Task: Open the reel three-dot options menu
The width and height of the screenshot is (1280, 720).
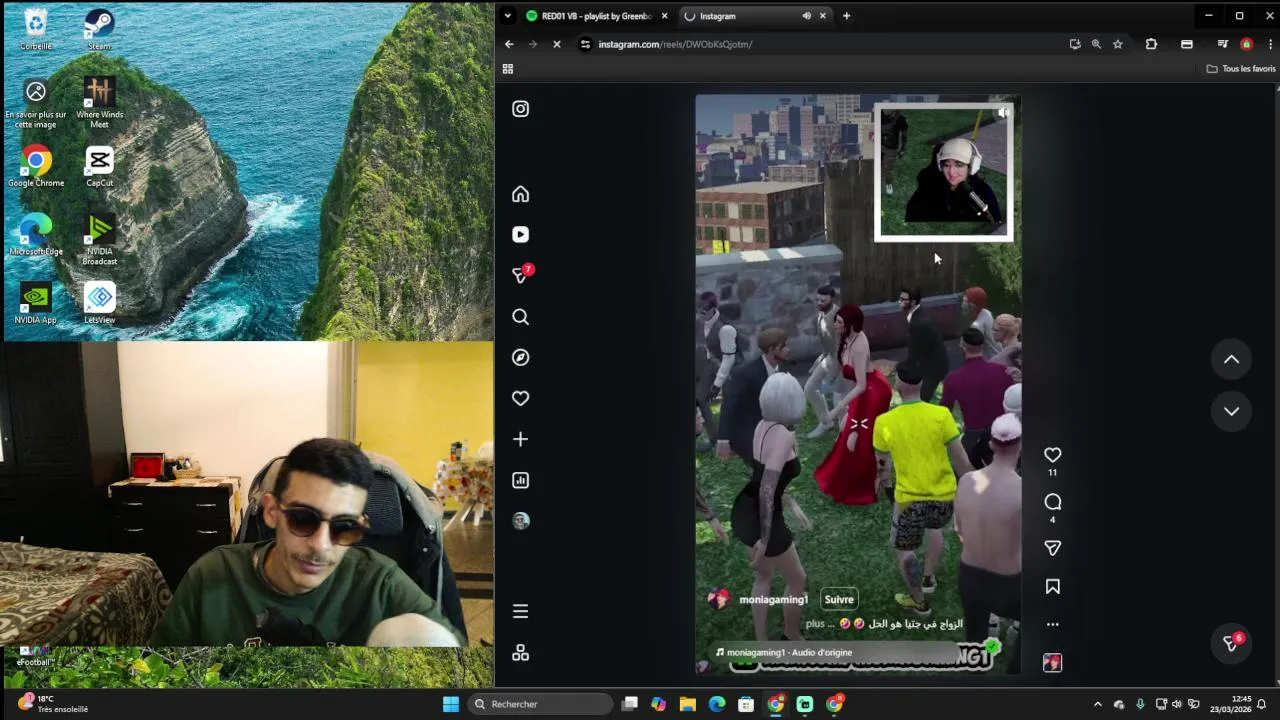Action: pyautogui.click(x=1052, y=624)
